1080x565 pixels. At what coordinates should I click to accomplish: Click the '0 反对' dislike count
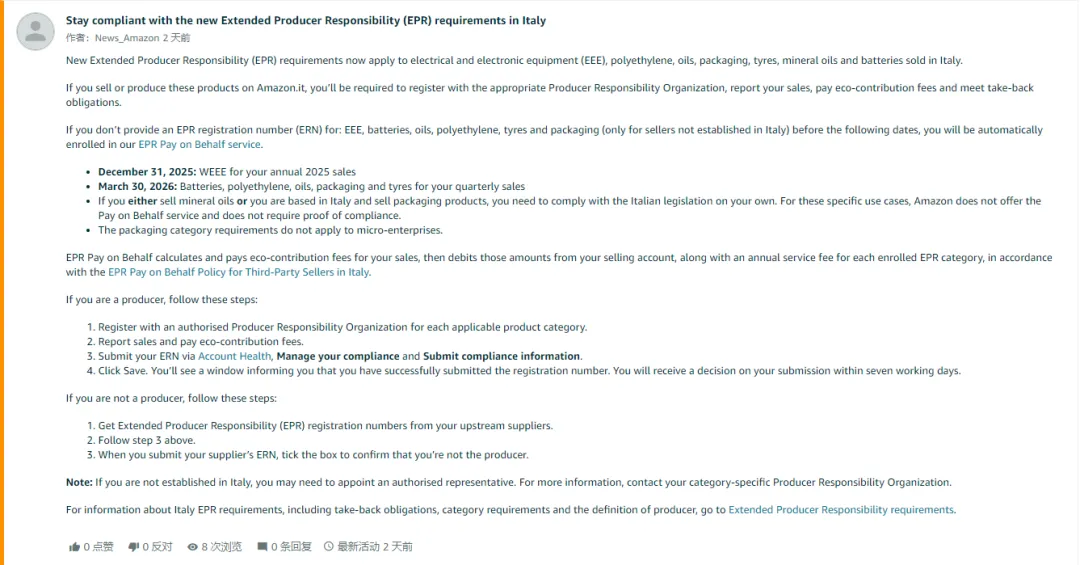[158, 547]
